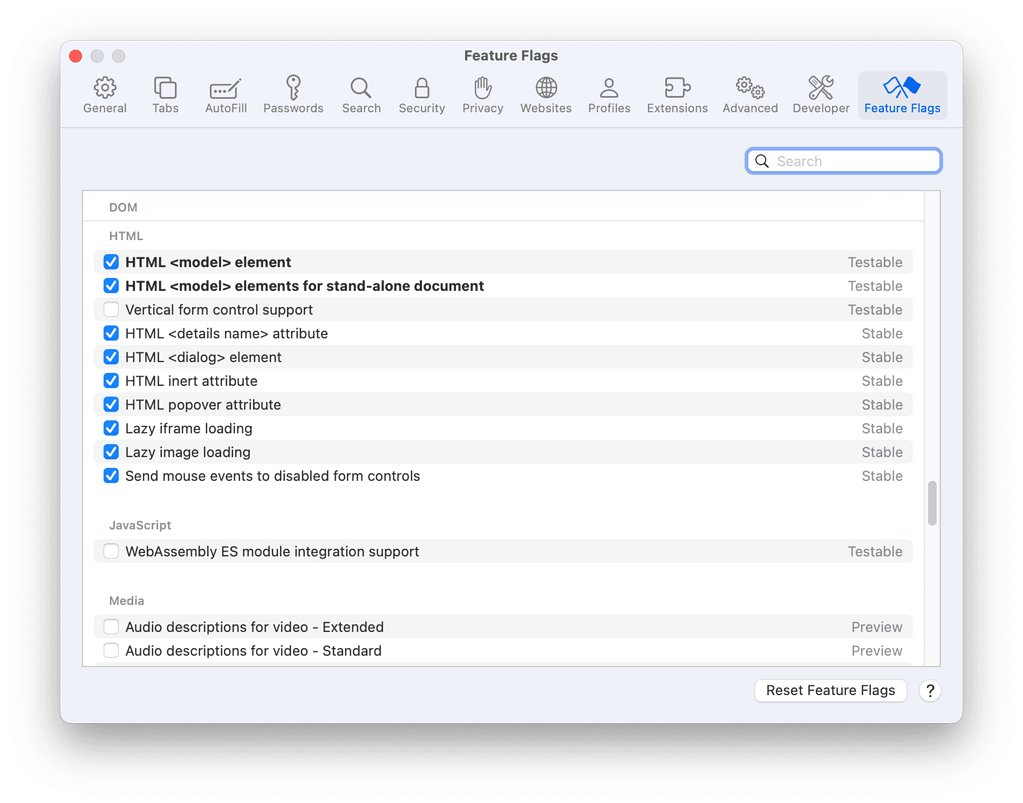Select the Passwords key icon

coord(293,96)
